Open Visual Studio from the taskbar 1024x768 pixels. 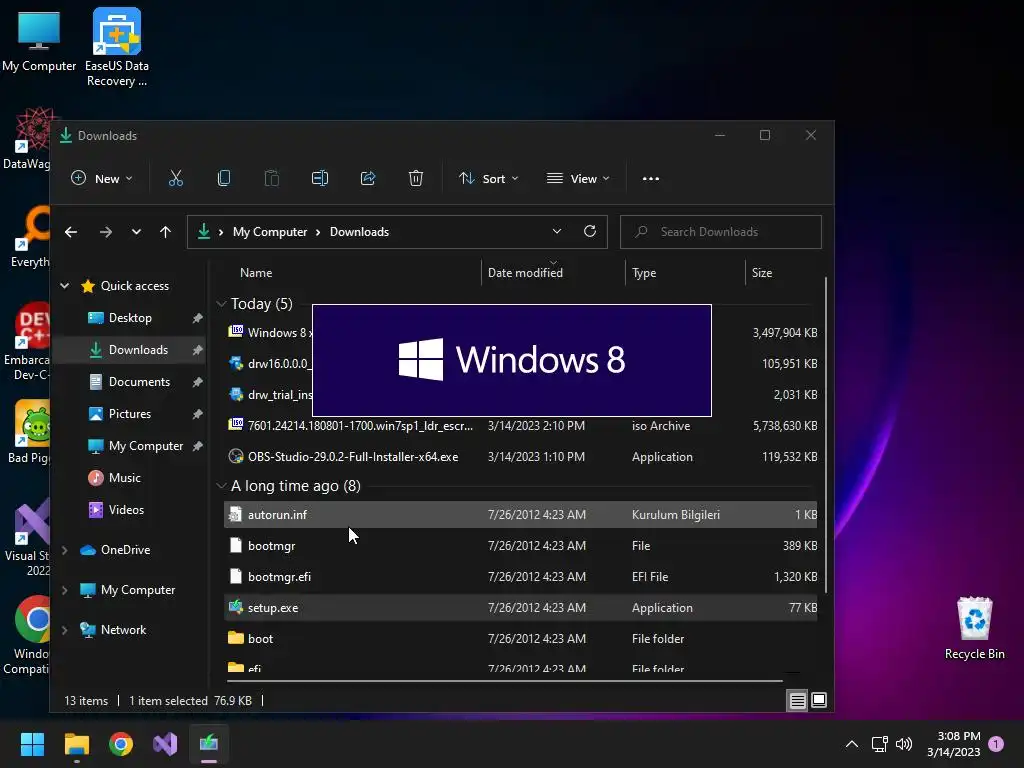[165, 744]
